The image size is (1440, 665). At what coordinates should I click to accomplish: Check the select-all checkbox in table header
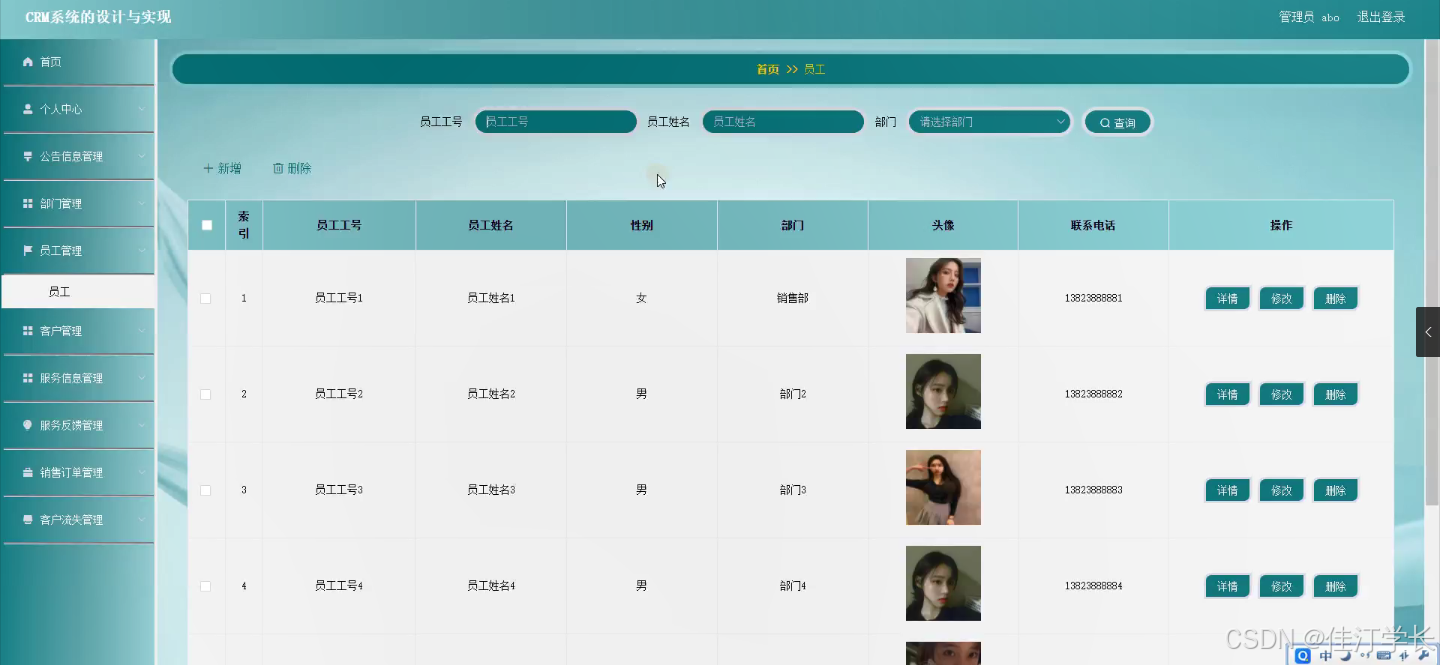click(x=206, y=225)
